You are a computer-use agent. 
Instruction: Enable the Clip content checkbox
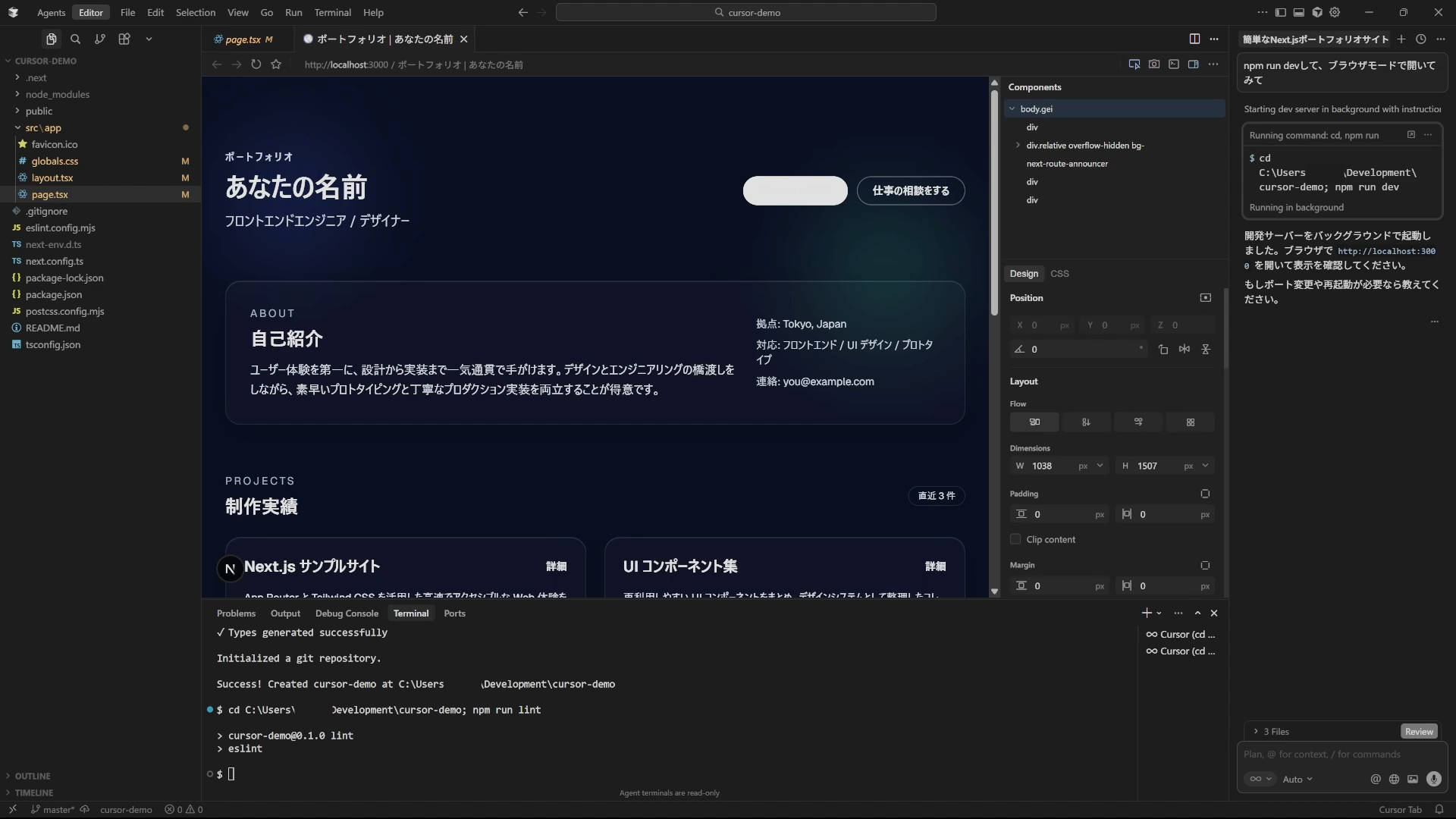point(1015,539)
